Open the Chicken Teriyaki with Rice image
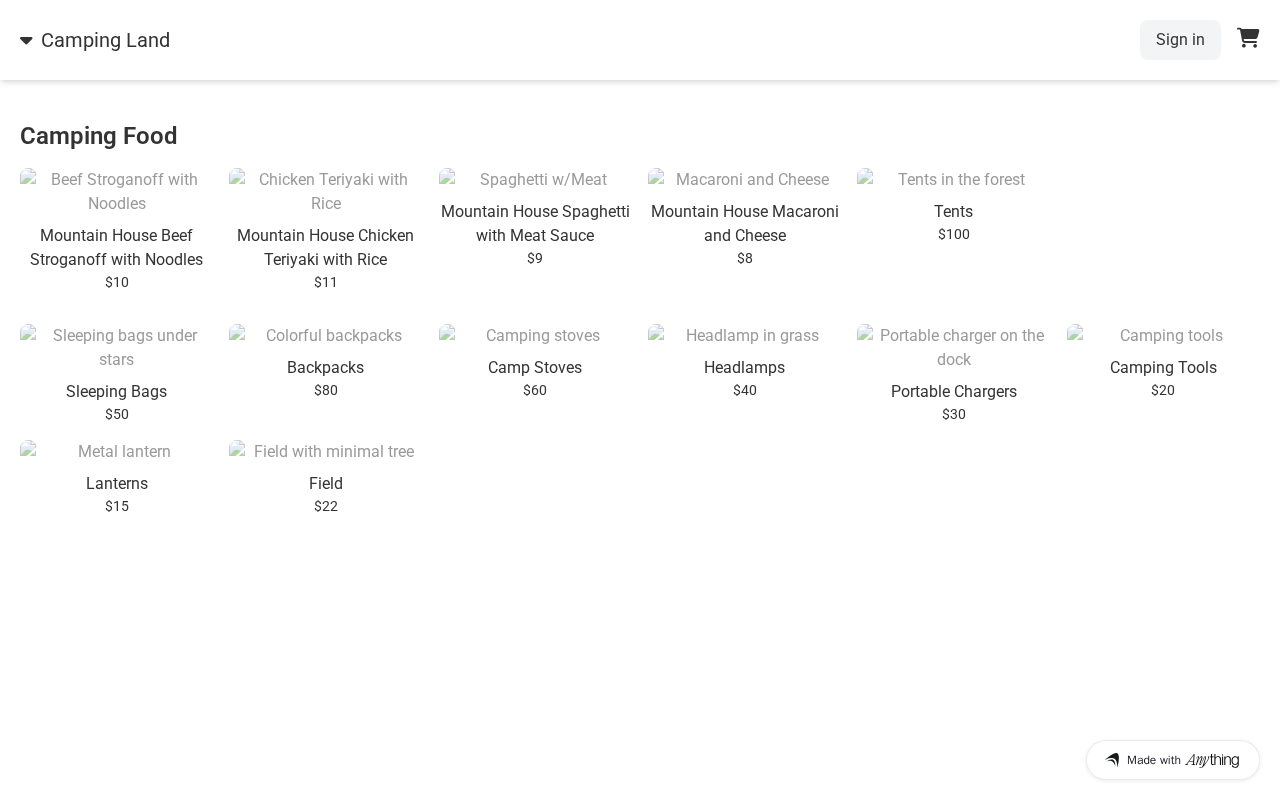1280x800 pixels. click(x=326, y=191)
